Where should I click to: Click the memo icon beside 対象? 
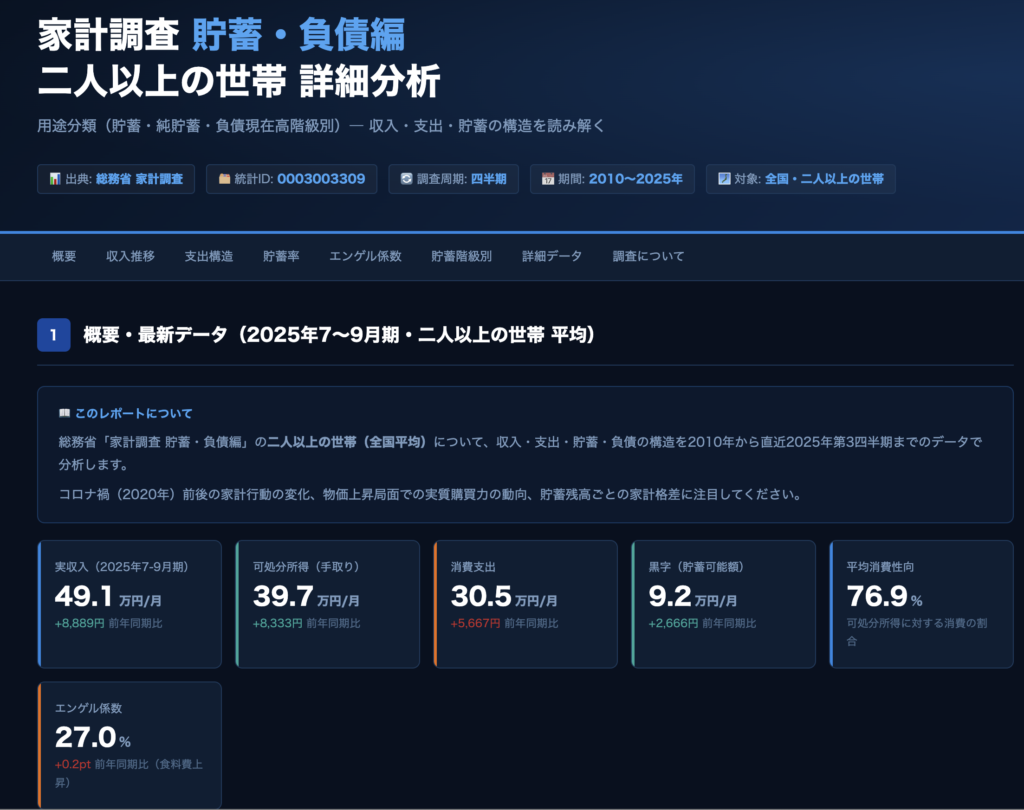tap(724, 180)
